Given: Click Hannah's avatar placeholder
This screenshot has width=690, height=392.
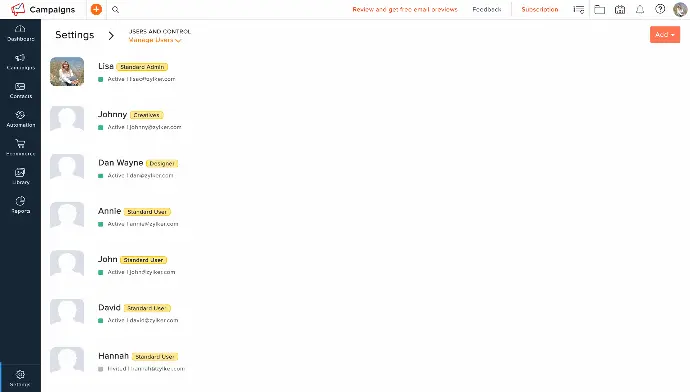Looking at the screenshot, I should [x=67, y=360].
